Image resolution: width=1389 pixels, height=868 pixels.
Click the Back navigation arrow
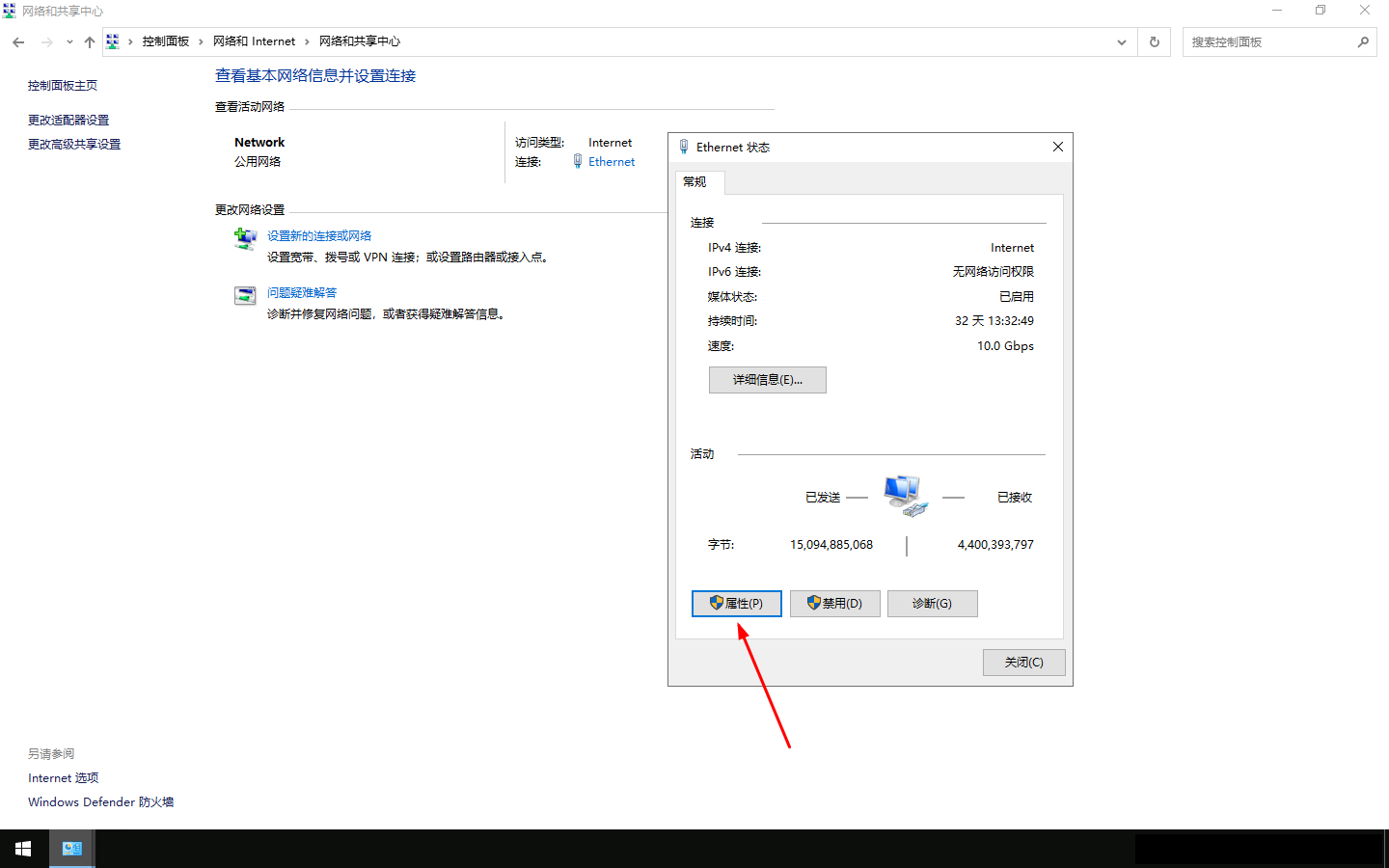(18, 42)
